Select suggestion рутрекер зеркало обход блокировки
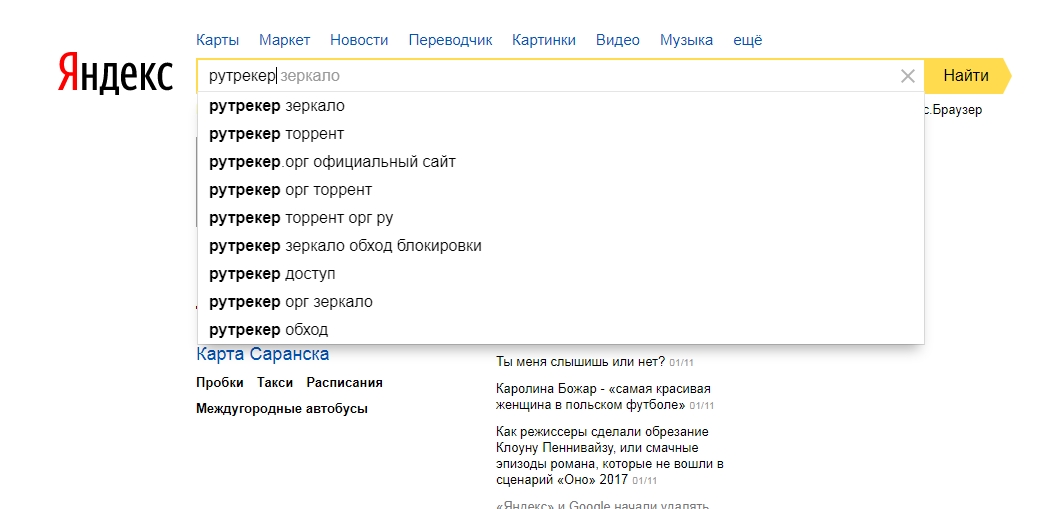Viewport: 1062px width, 509px height. [x=561, y=246]
